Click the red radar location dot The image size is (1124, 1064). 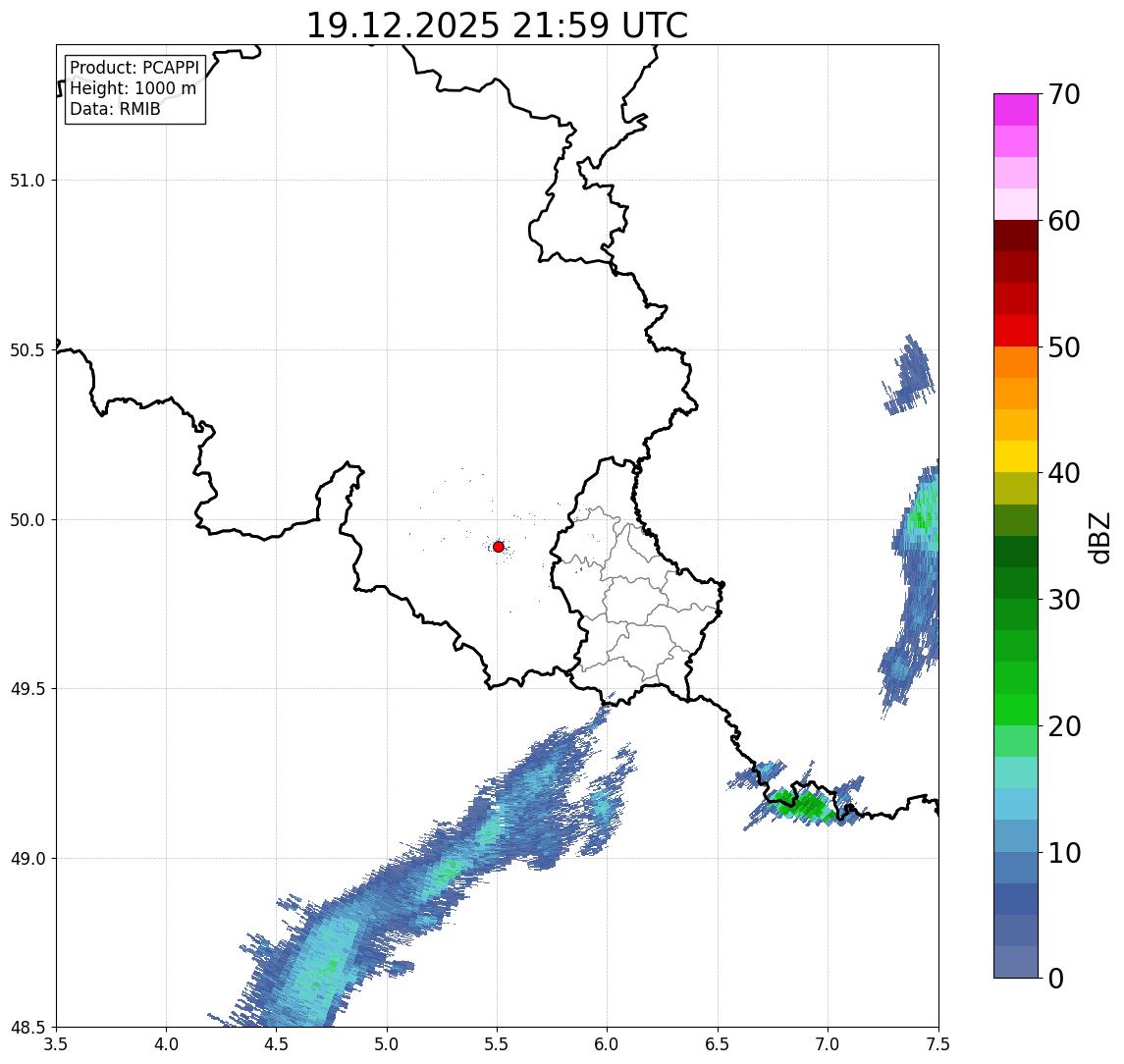[x=499, y=547]
